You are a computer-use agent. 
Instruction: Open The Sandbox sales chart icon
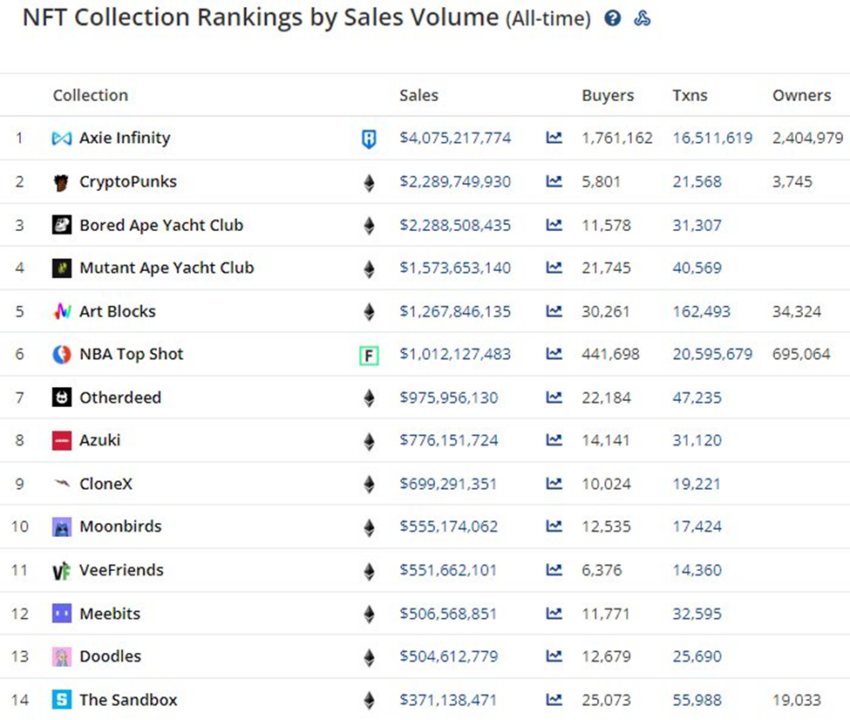point(554,699)
